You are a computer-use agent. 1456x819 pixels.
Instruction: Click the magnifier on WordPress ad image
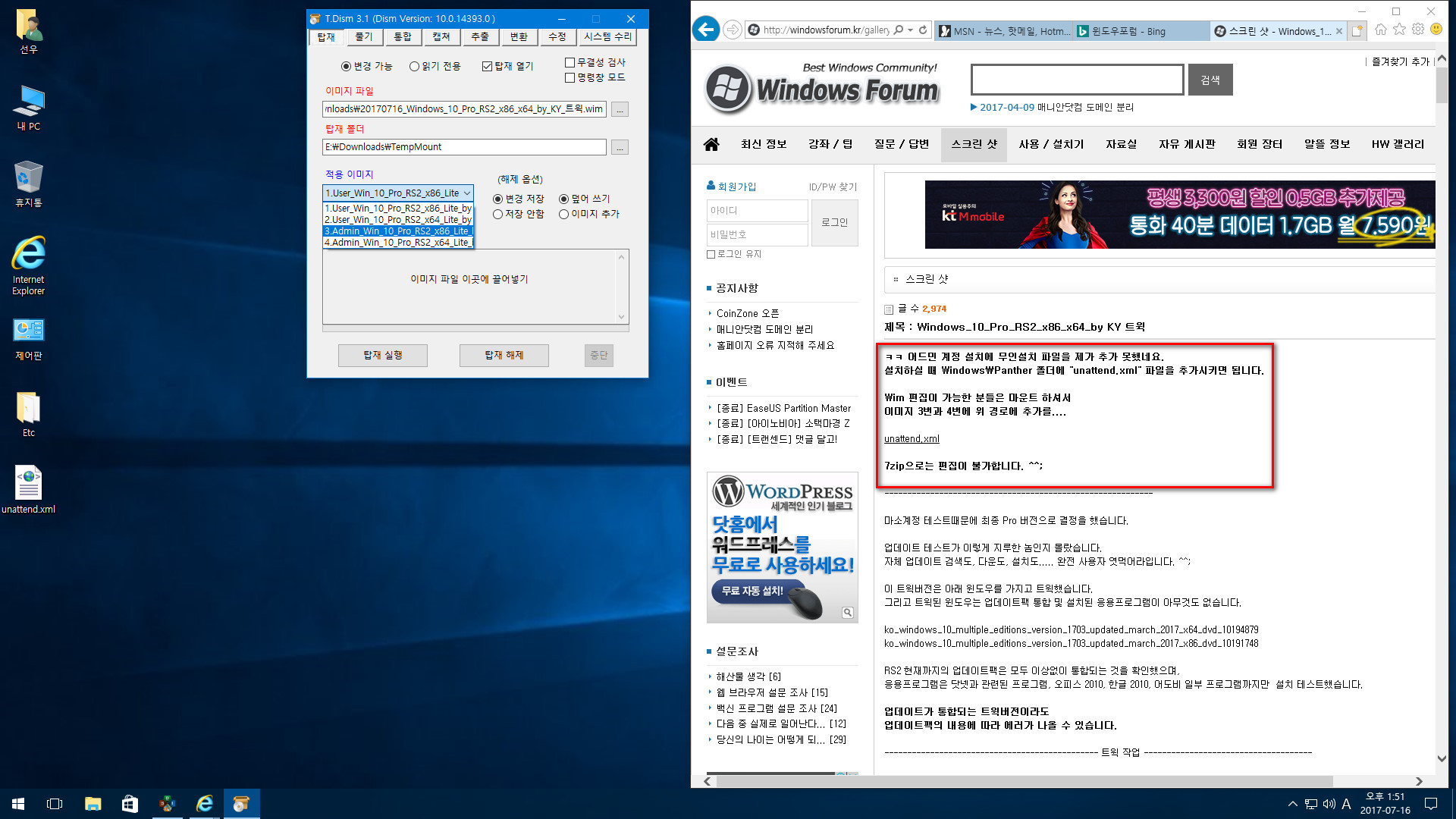click(848, 613)
